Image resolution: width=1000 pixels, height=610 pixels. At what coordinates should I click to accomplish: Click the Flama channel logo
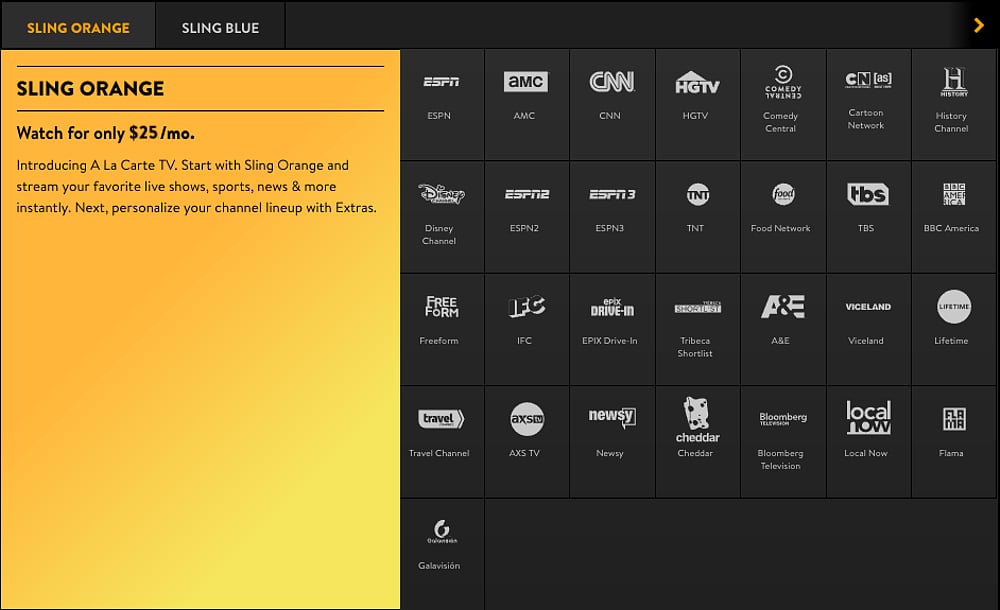click(x=954, y=419)
